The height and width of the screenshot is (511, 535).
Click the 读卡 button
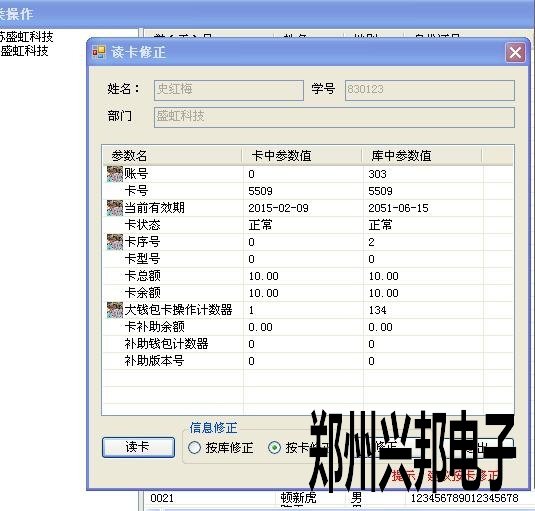coord(138,447)
